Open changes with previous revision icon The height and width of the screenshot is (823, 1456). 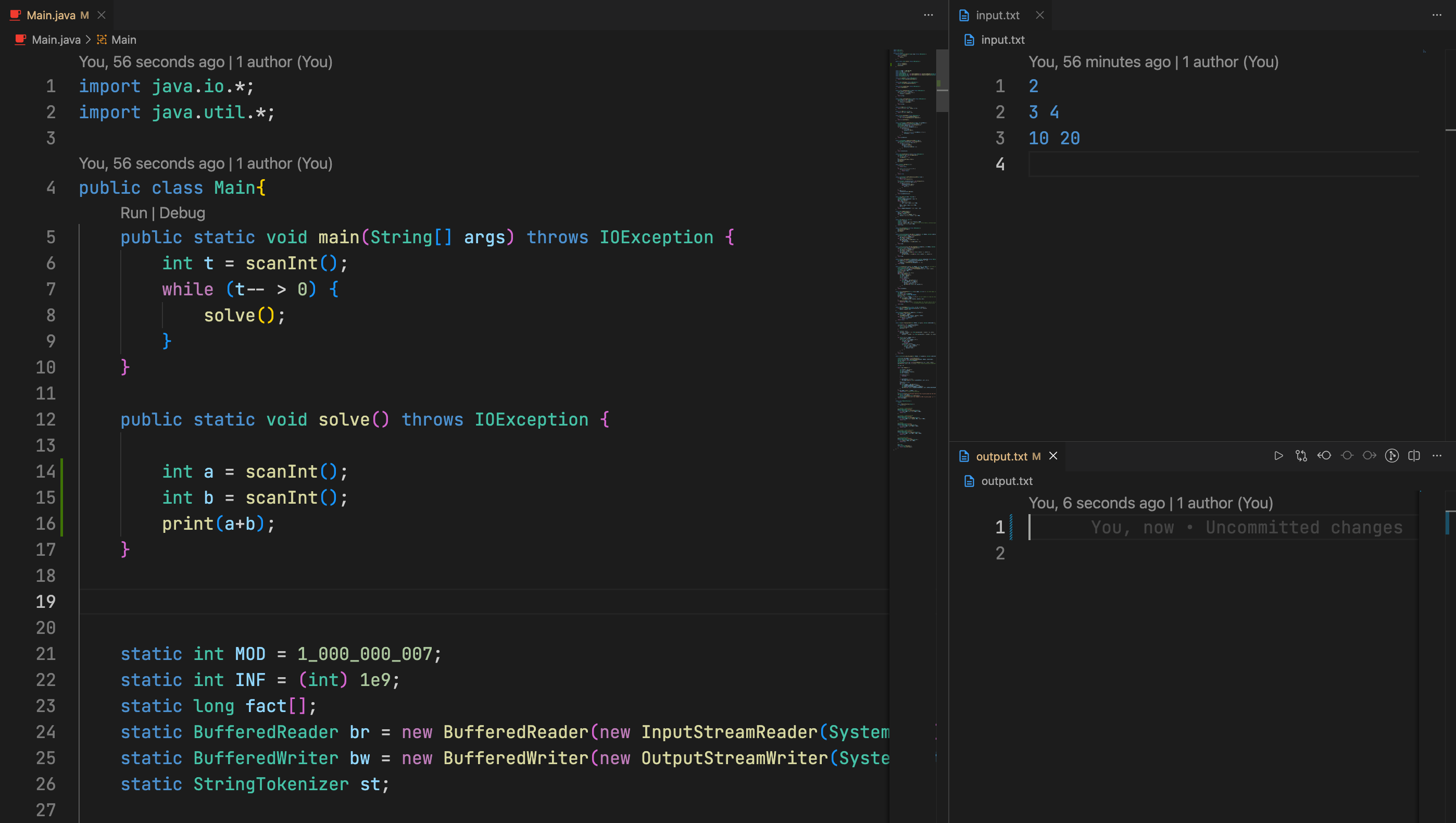tap(1324, 456)
